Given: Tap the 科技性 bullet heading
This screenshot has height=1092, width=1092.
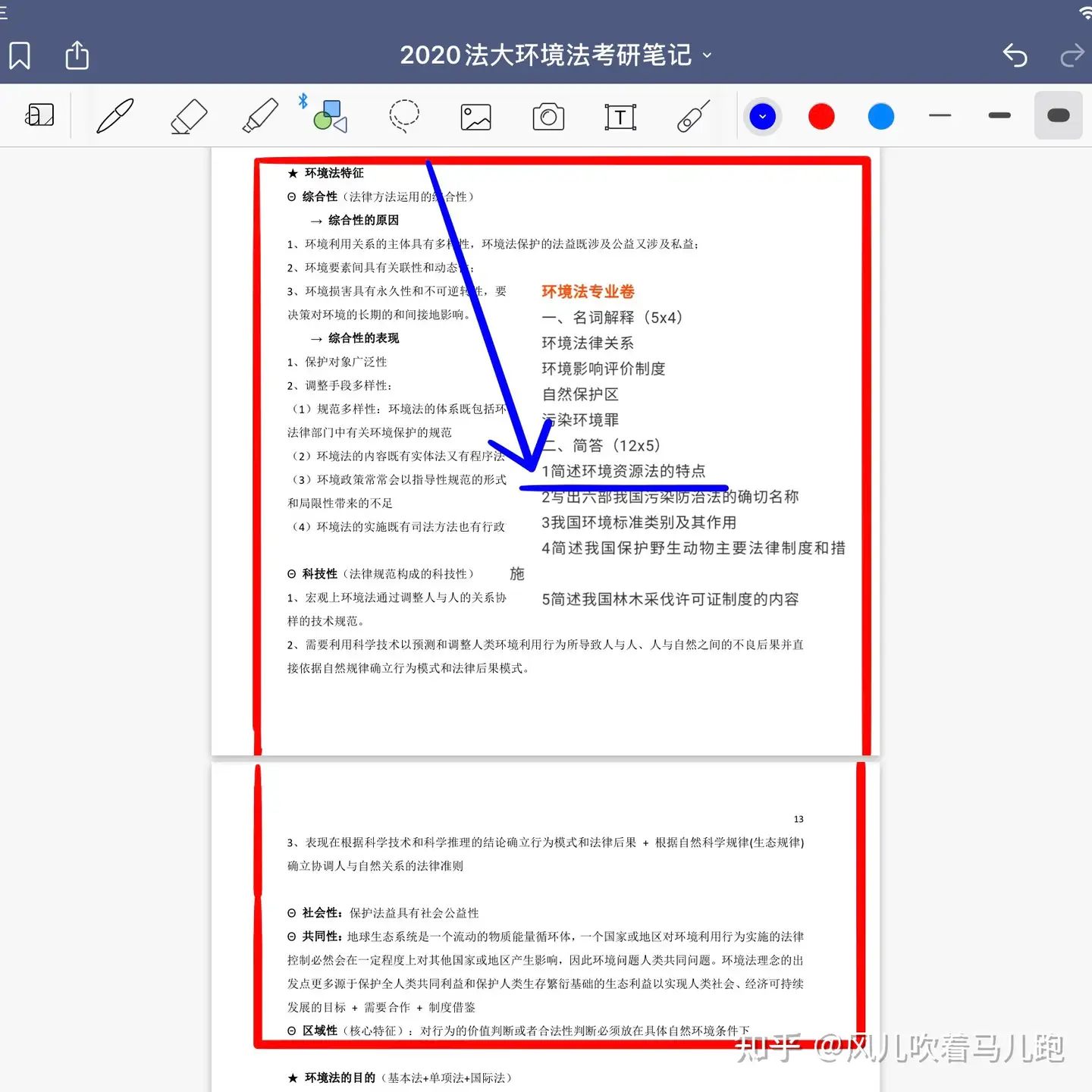Looking at the screenshot, I should coord(319,574).
